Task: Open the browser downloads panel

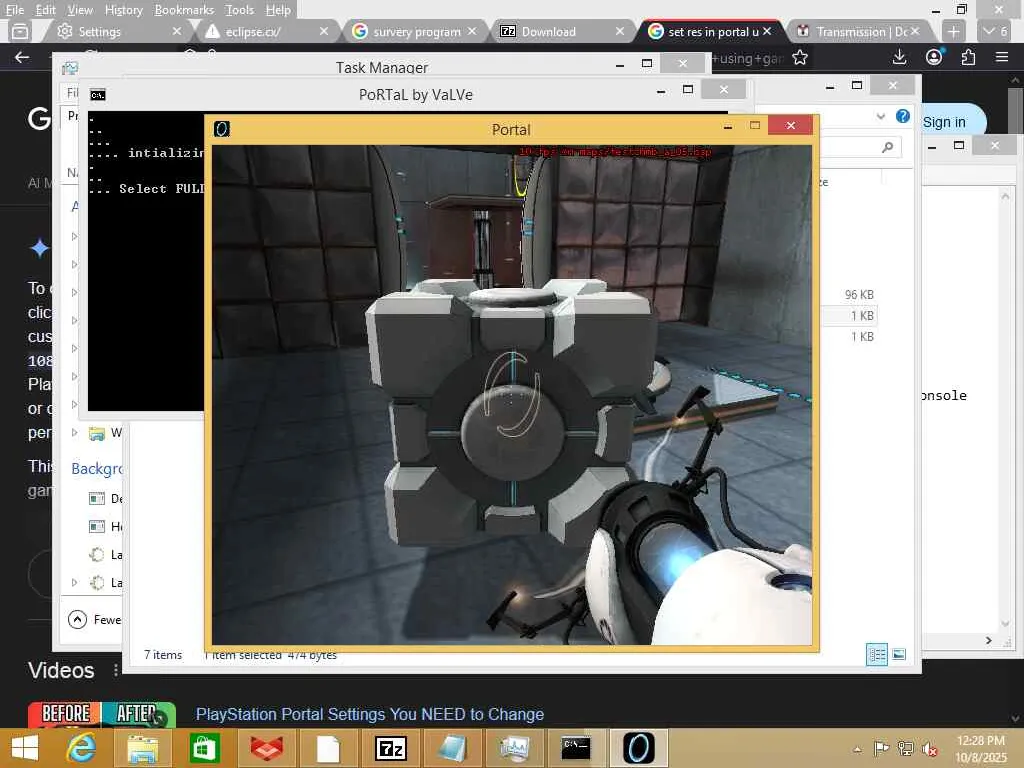Action: coord(899,57)
